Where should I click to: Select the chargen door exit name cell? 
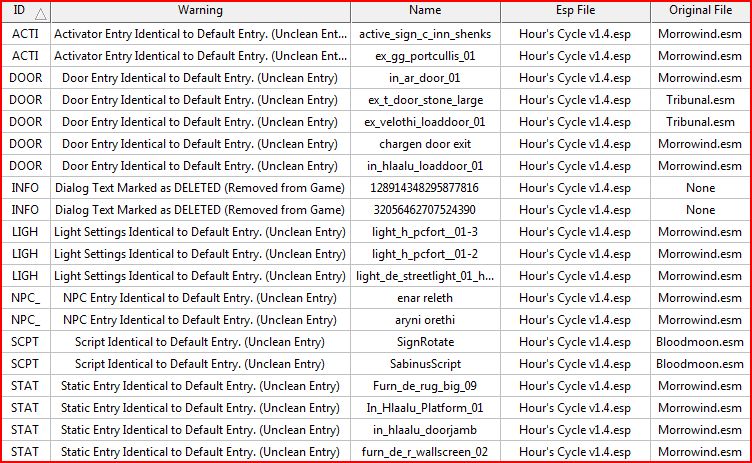(425, 144)
